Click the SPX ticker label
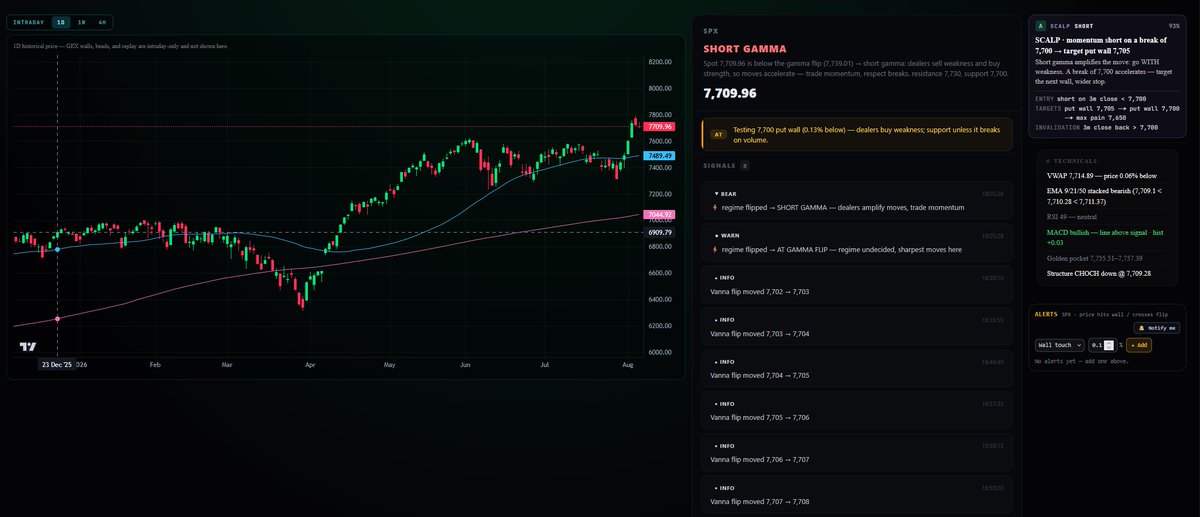 pos(710,29)
